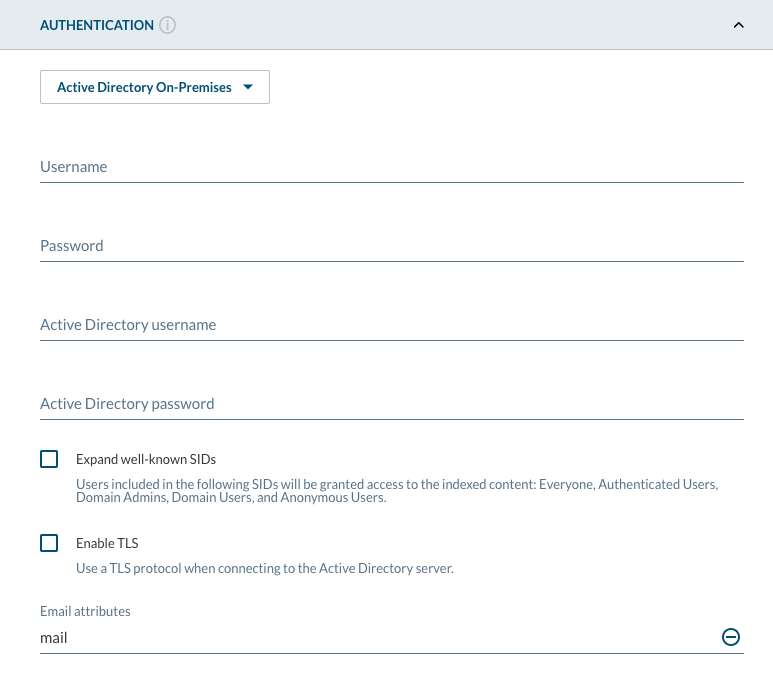Click the AUTHENTICATION section heading

(x=97, y=25)
